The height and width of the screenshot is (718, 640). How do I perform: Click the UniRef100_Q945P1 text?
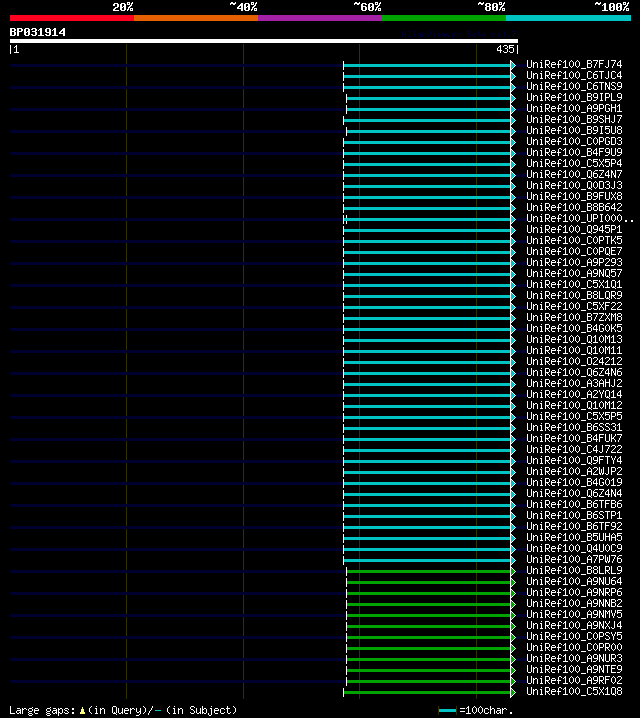574,229
